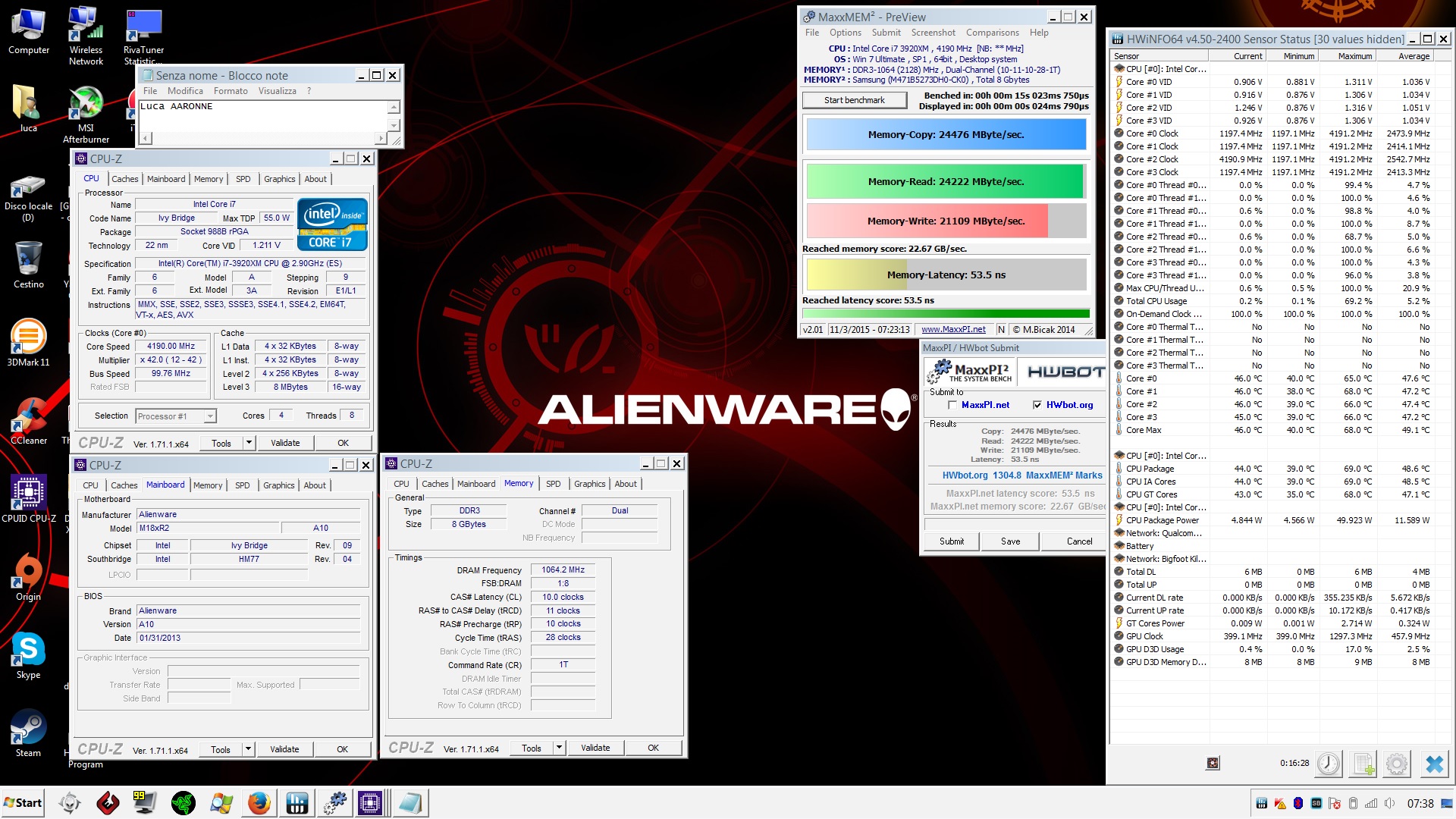Click Submit in MaxxPI / HWbot Submit dialog

point(952,541)
